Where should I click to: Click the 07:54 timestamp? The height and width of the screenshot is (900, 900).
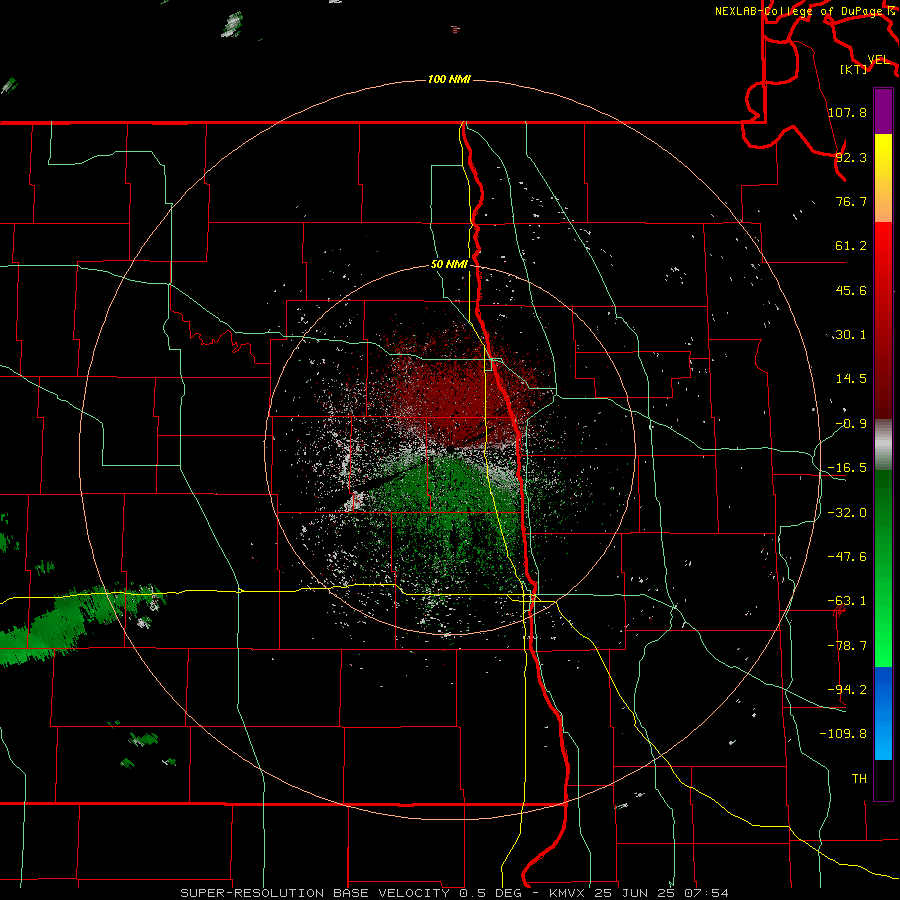pos(707,893)
